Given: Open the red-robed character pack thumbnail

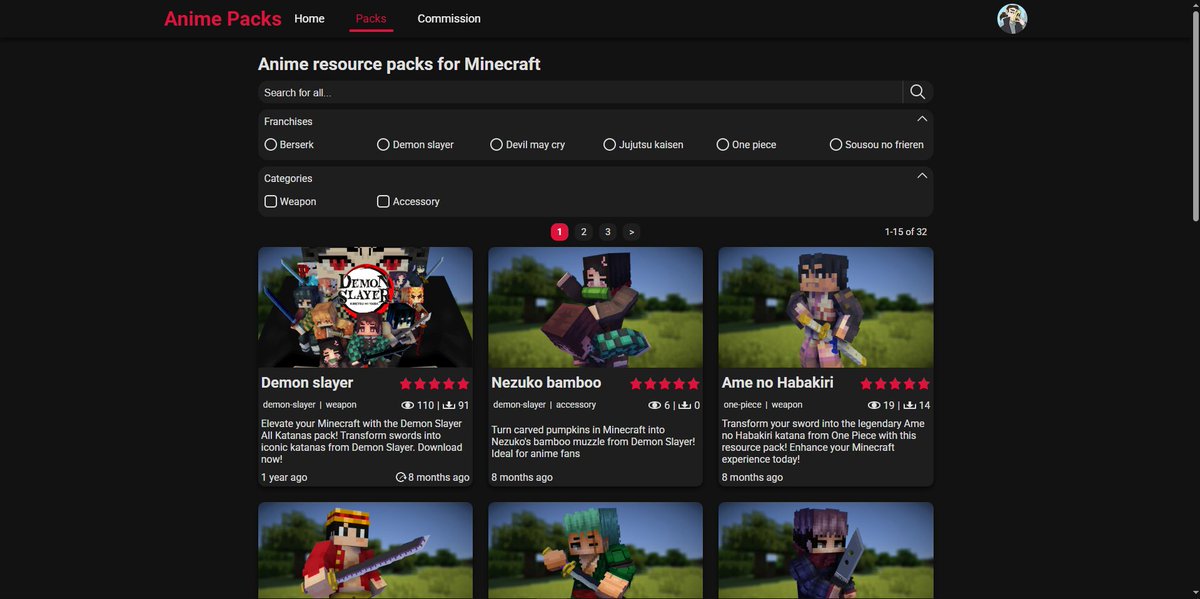Looking at the screenshot, I should click(x=365, y=550).
